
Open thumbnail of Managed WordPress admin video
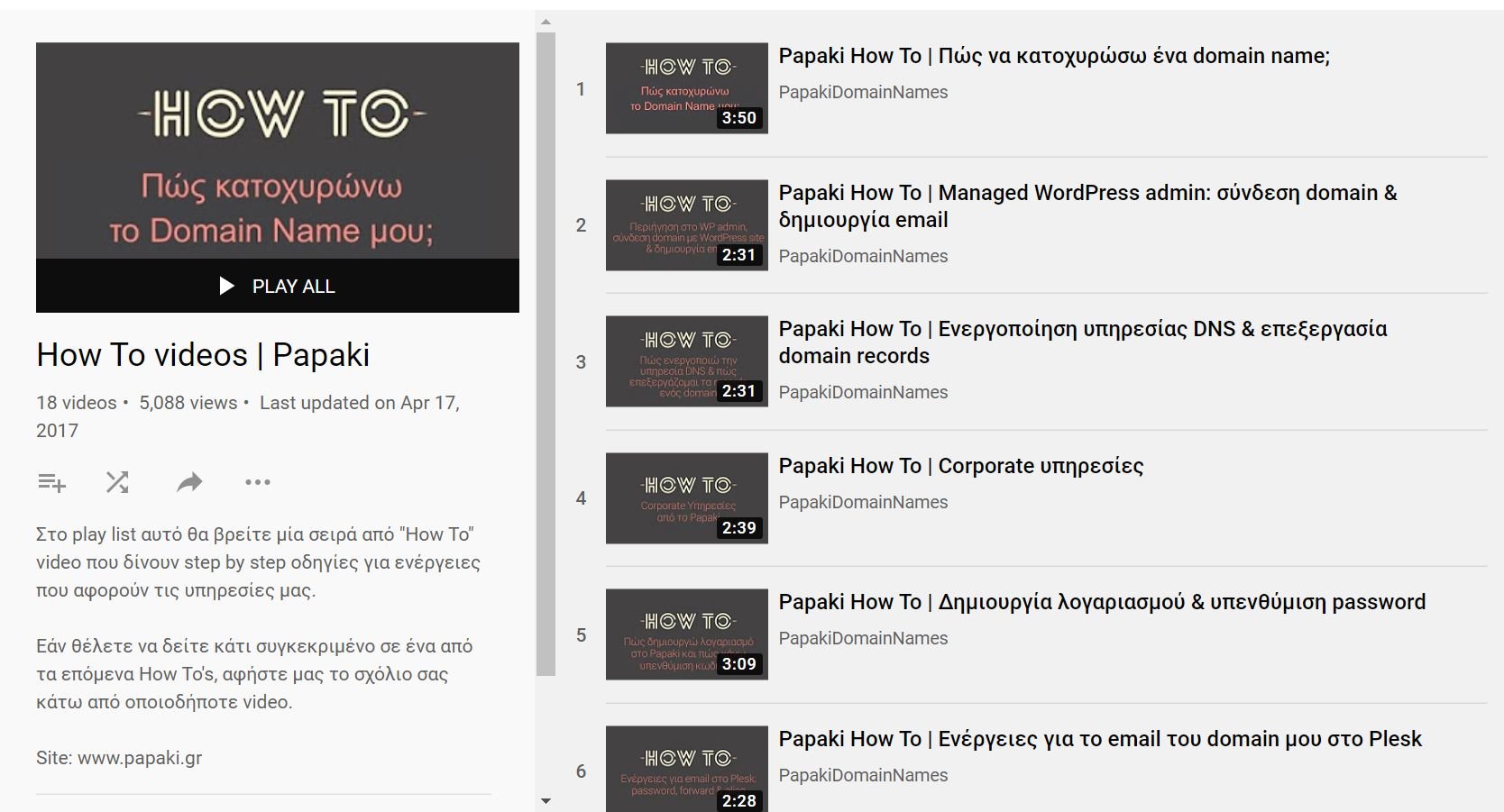[687, 225]
